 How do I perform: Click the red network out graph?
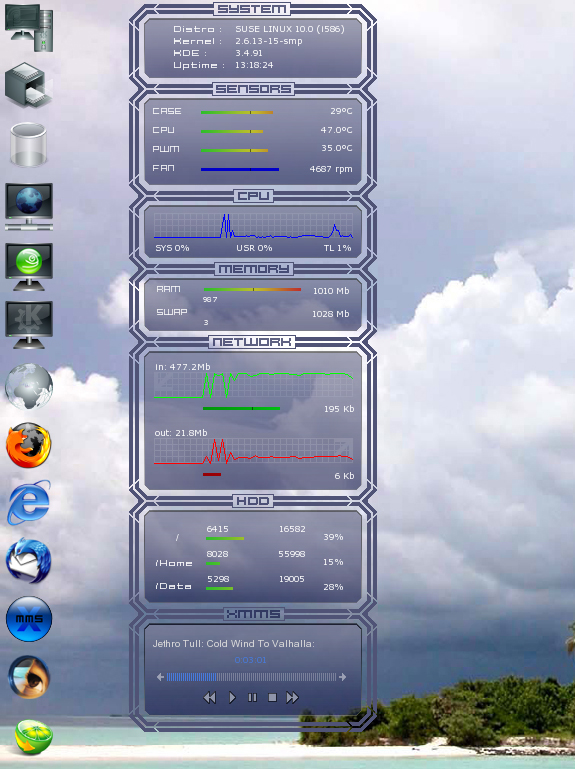(x=253, y=451)
